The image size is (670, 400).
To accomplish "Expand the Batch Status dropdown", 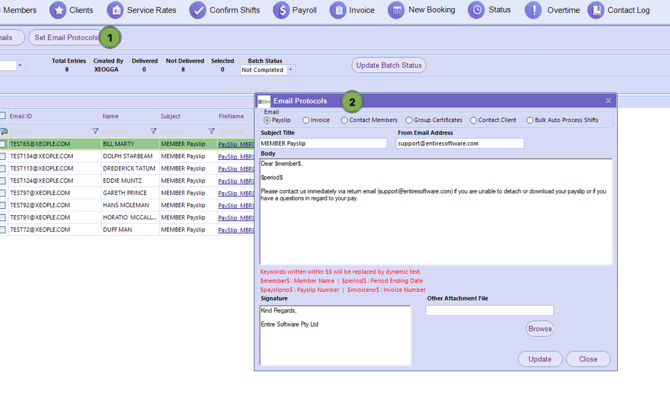I will coord(290,70).
